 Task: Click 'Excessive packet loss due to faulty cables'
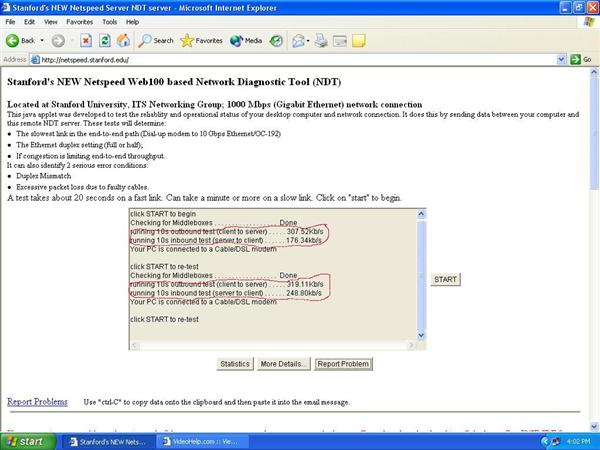click(x=82, y=187)
